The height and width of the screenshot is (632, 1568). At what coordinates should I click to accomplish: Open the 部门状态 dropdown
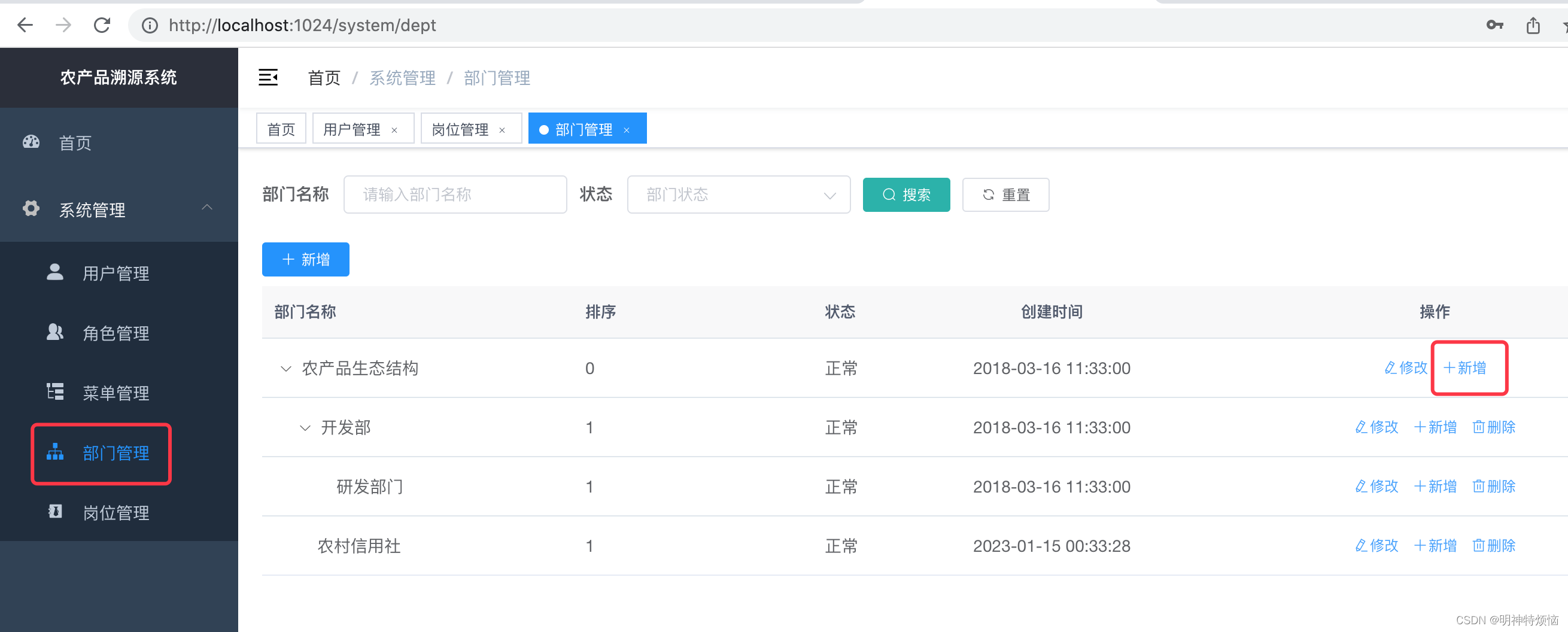click(x=739, y=195)
